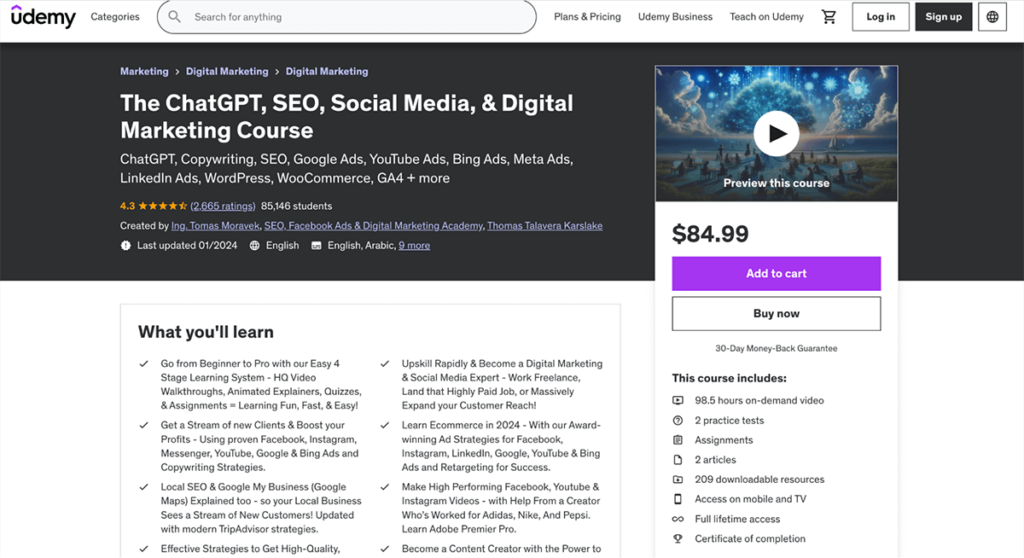1024x558 pixels.
Task: Click the Last updated alert icon
Action: coord(125,245)
